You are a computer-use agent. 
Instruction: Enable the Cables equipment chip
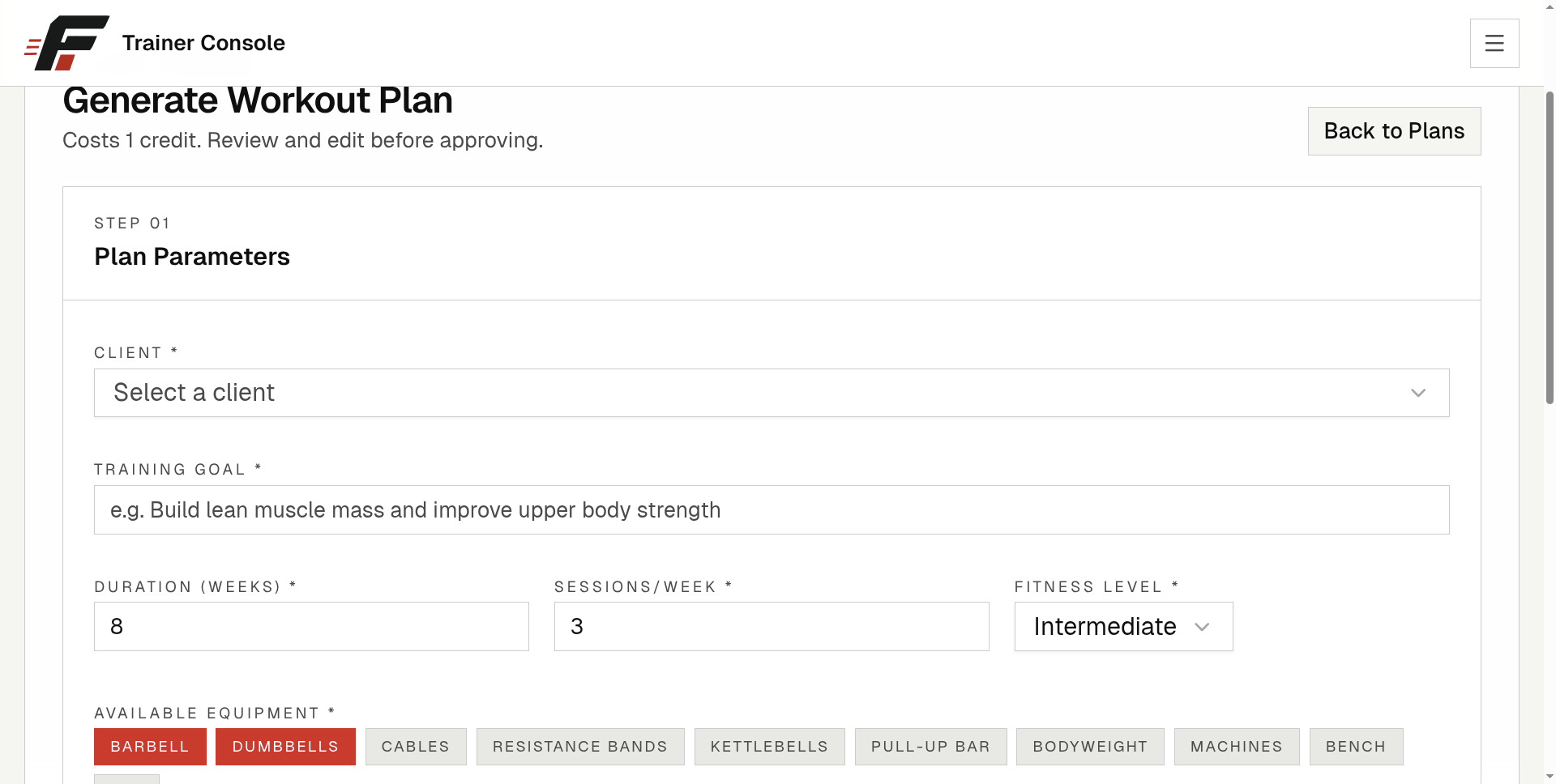416,747
